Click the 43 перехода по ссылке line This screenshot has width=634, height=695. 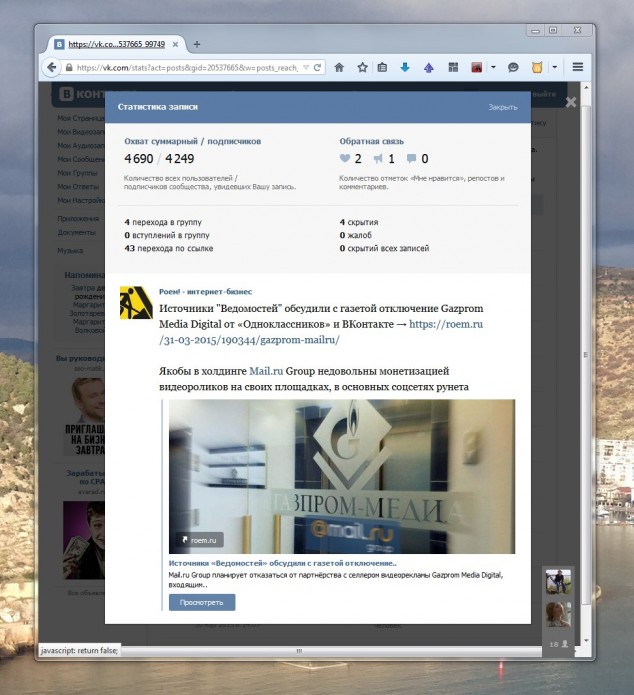168,248
